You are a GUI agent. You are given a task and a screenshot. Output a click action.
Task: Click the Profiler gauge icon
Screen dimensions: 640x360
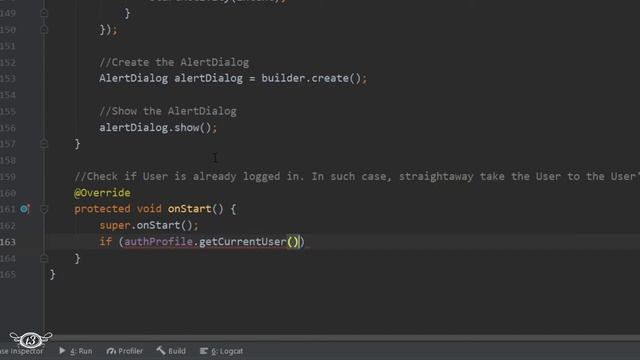tap(111, 351)
